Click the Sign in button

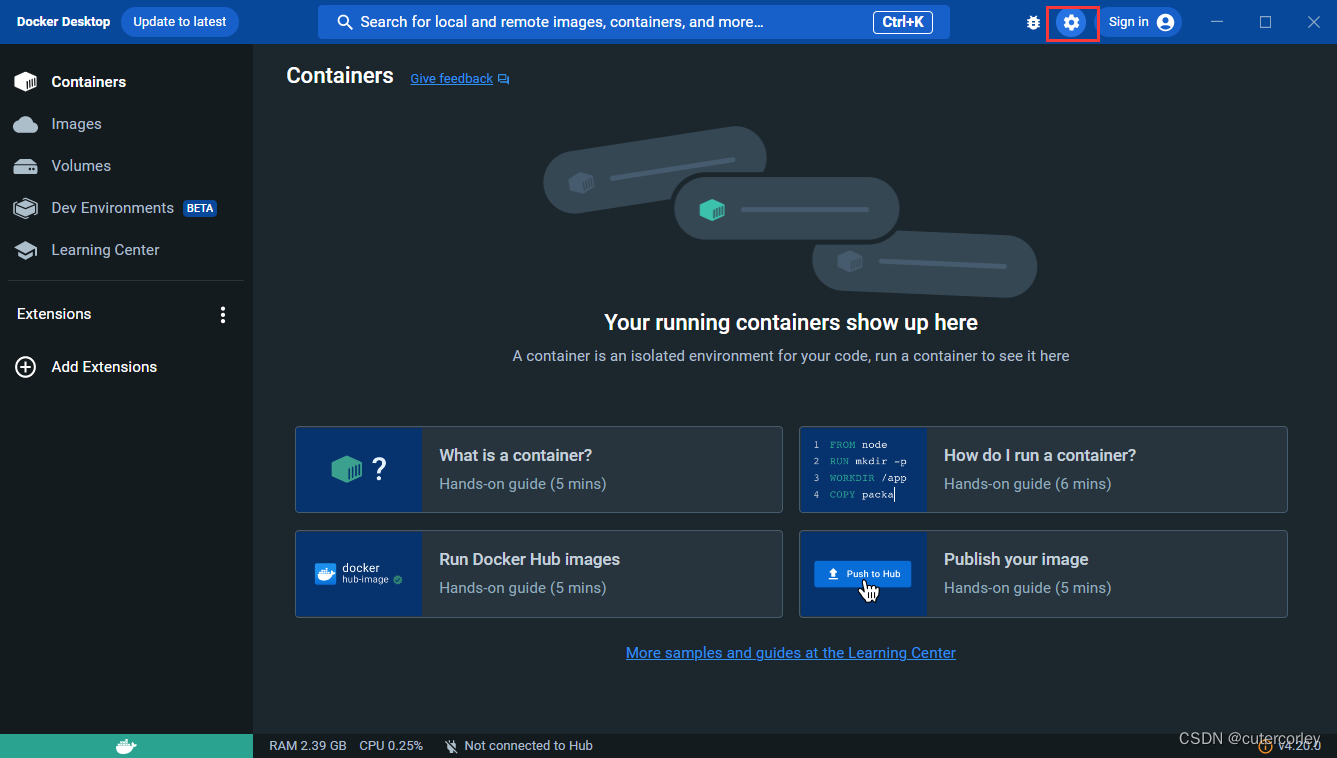1140,22
